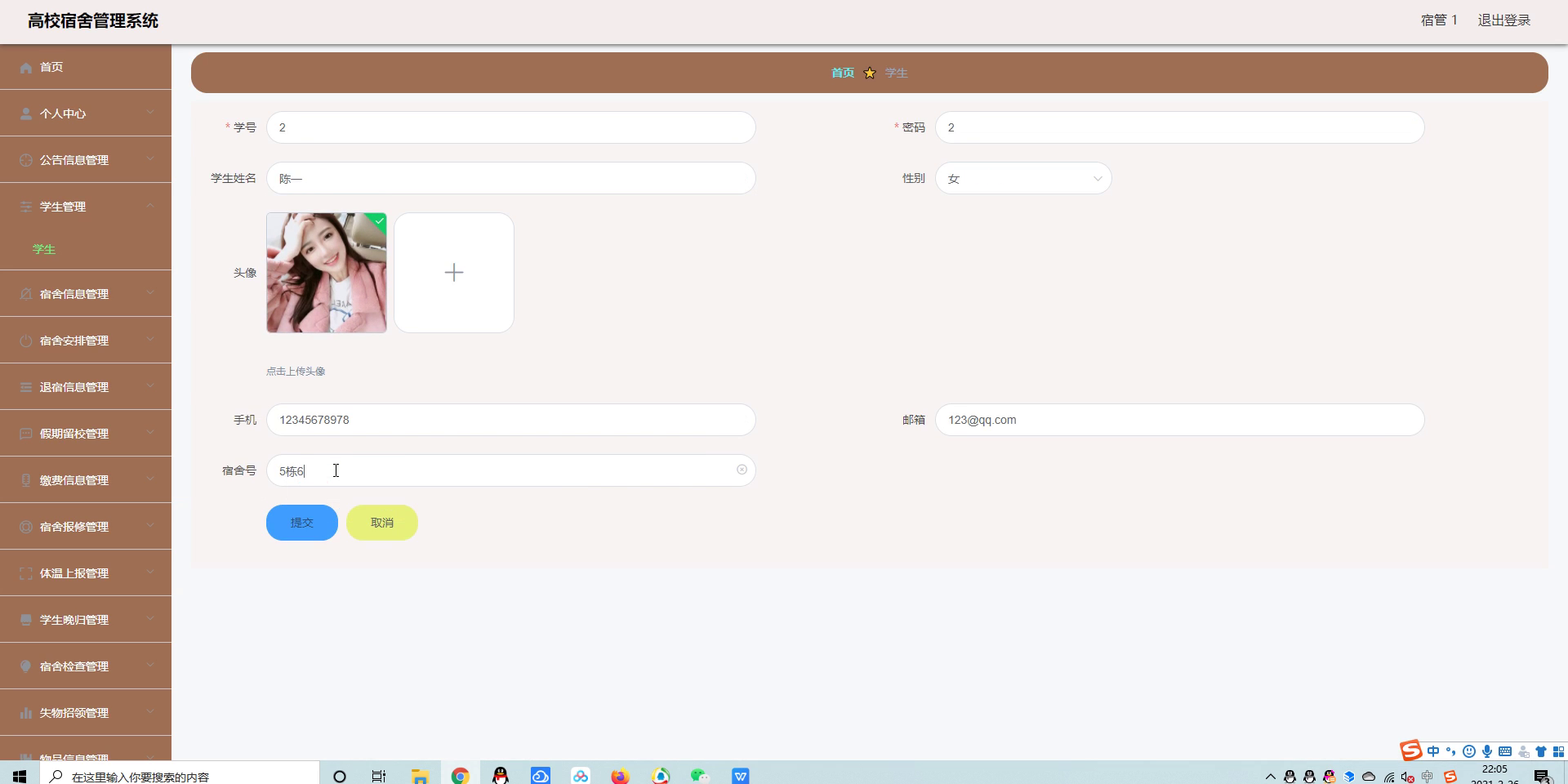Open the 失物招领管理 menu
Viewport: 1568px width, 784px height.
[x=86, y=713]
